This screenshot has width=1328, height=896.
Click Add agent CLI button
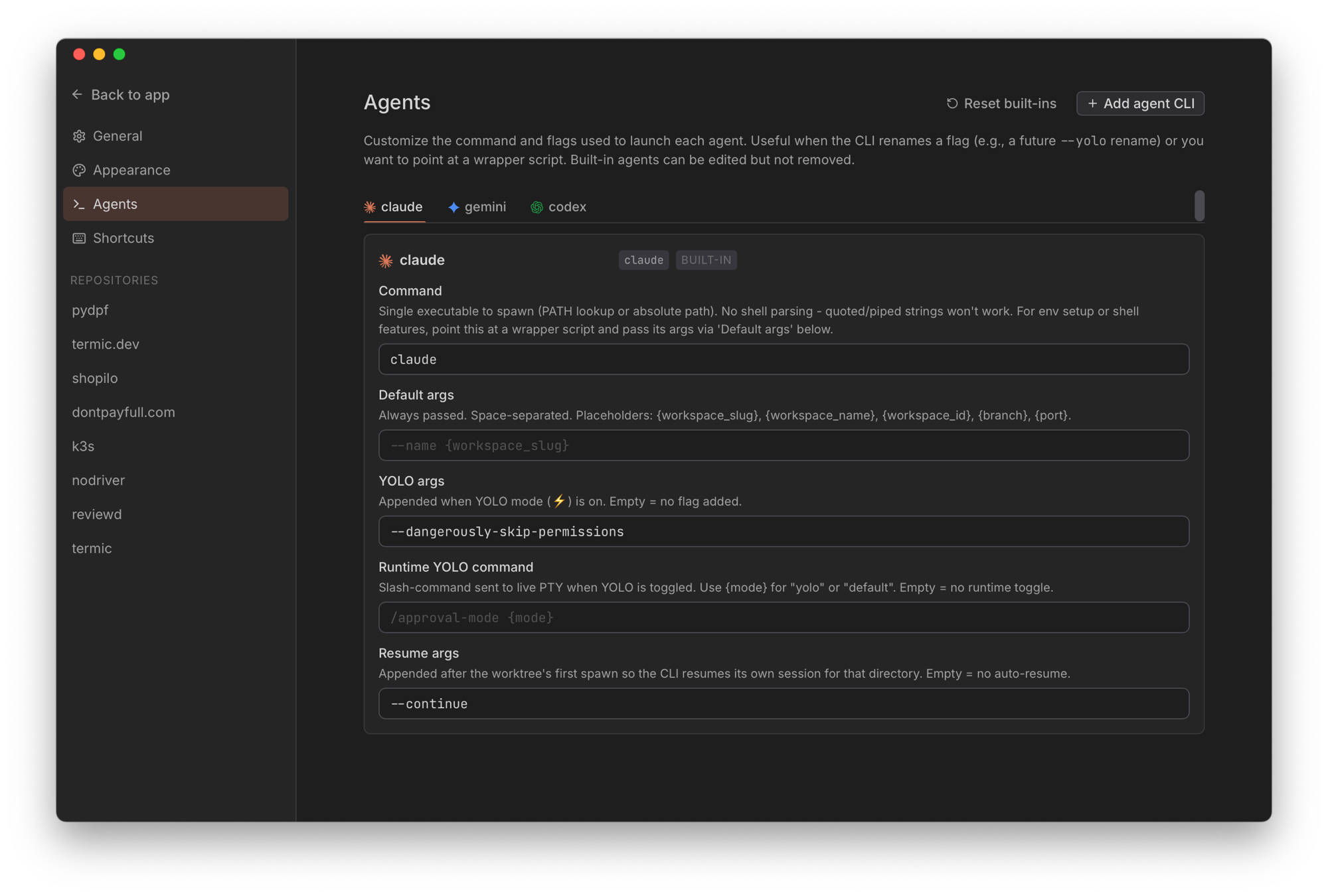(1140, 104)
